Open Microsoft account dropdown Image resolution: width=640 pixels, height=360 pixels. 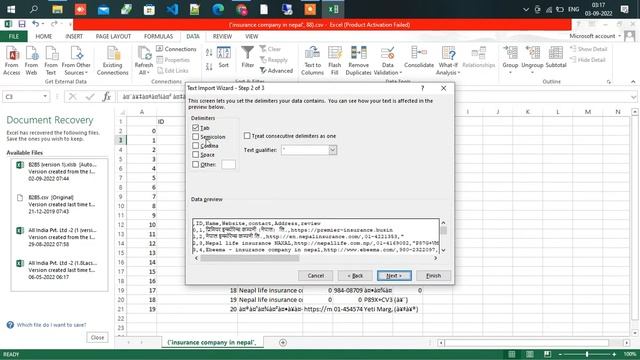(x=595, y=36)
